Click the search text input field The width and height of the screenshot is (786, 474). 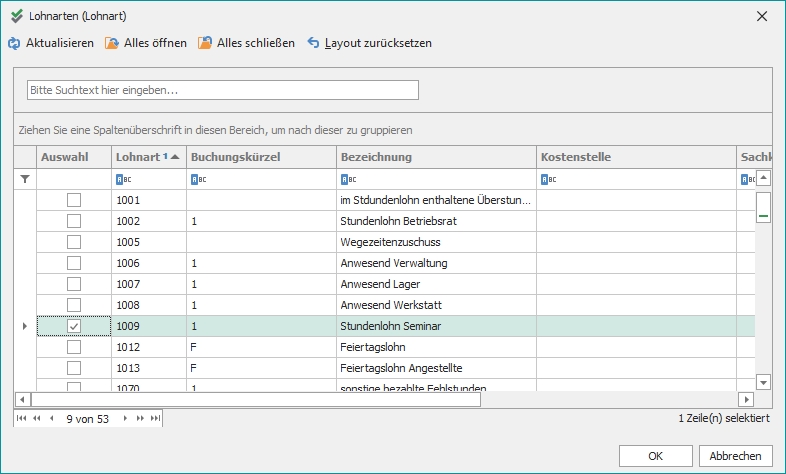[222, 90]
